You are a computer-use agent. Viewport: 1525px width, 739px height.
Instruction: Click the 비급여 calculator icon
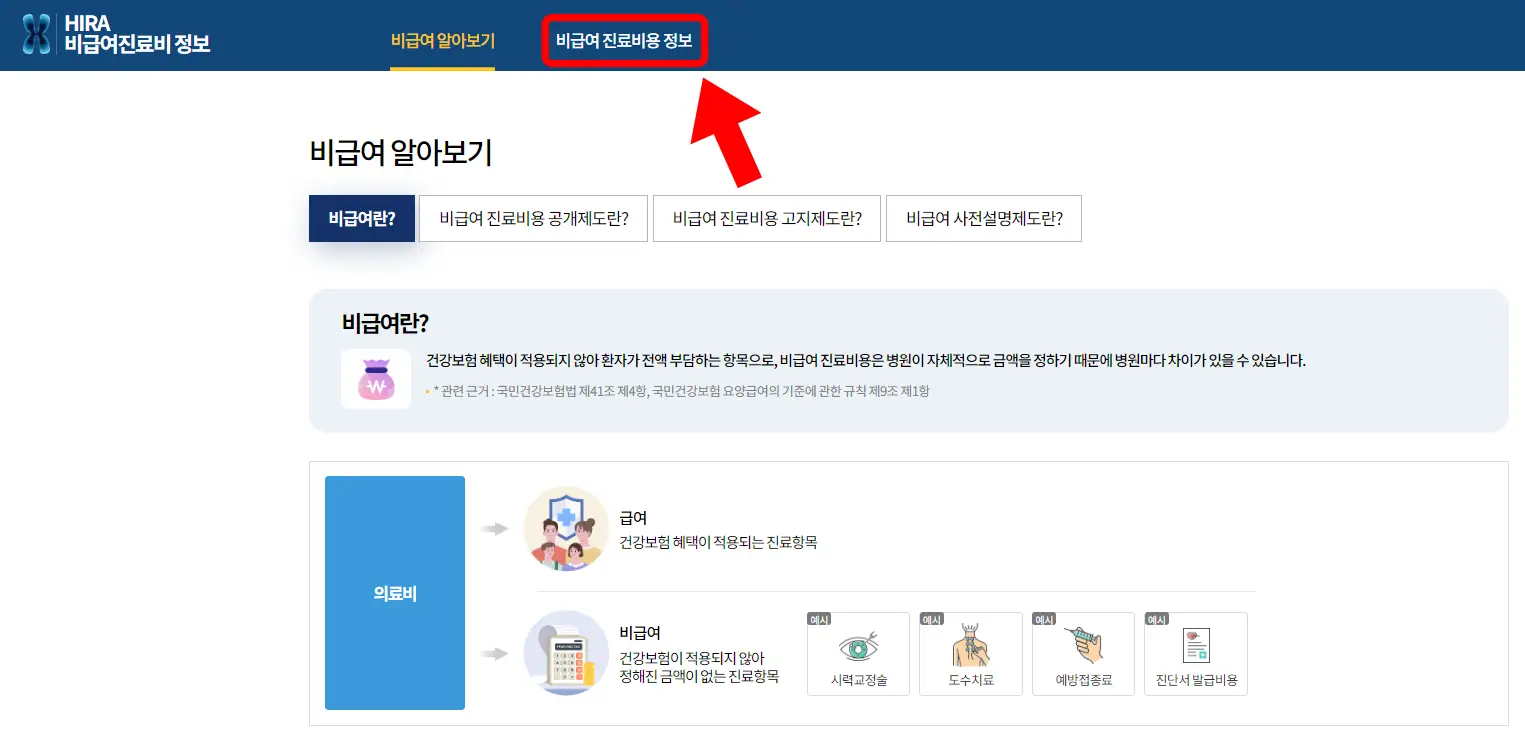click(566, 654)
